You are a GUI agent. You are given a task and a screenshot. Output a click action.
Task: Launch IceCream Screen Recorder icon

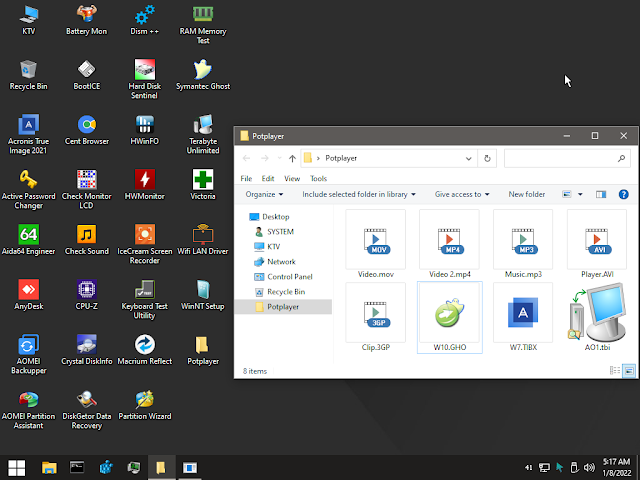144,244
